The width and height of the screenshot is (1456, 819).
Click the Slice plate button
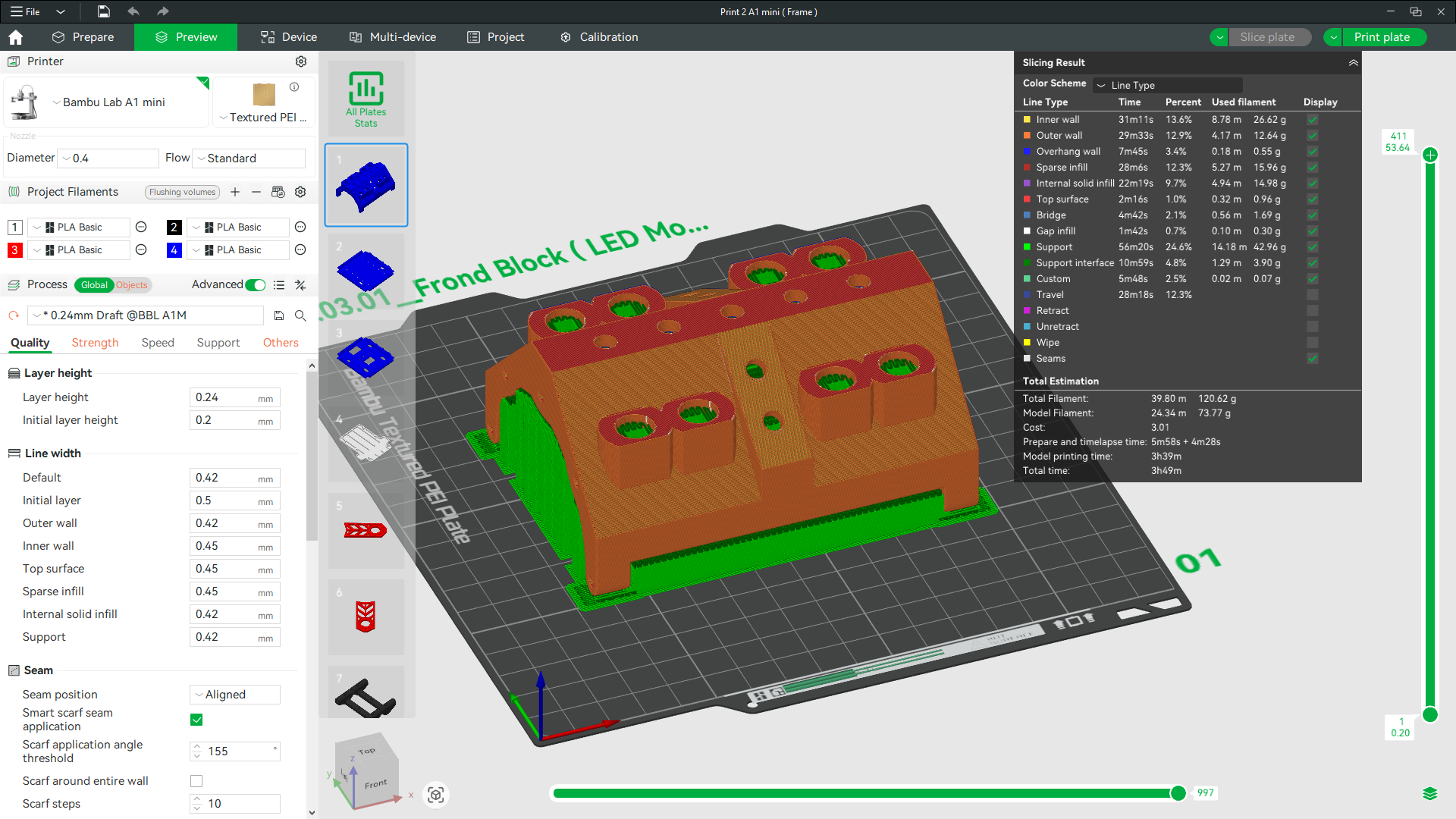(x=1269, y=37)
